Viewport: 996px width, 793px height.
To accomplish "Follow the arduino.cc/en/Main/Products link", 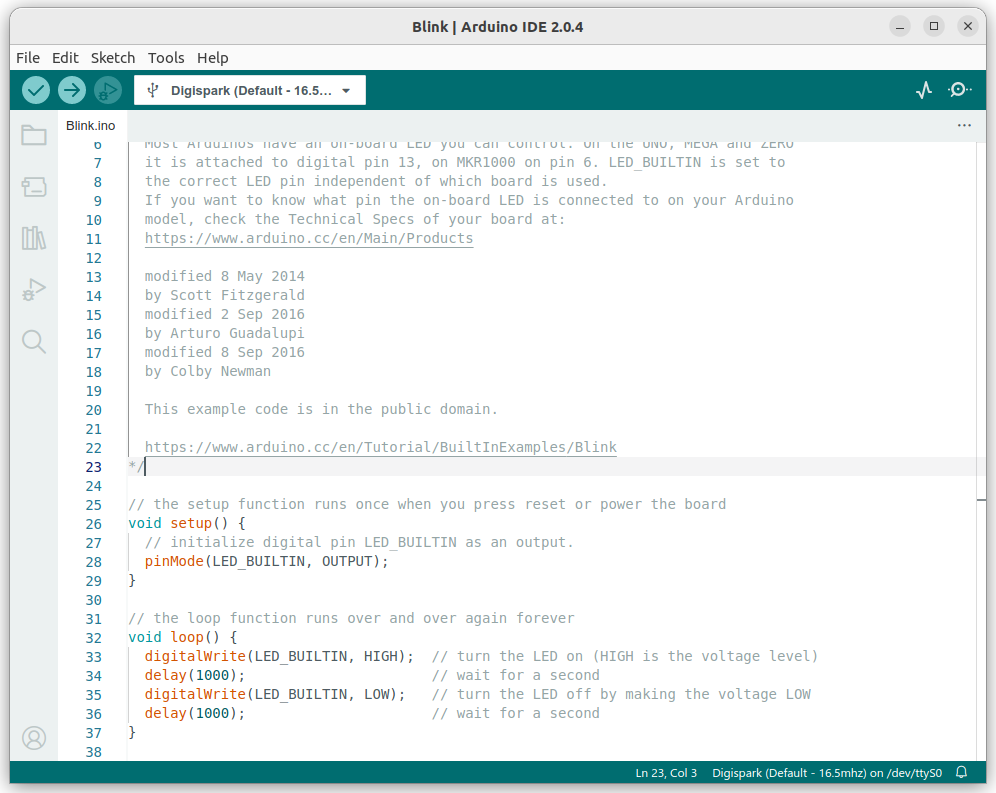I will [x=309, y=238].
